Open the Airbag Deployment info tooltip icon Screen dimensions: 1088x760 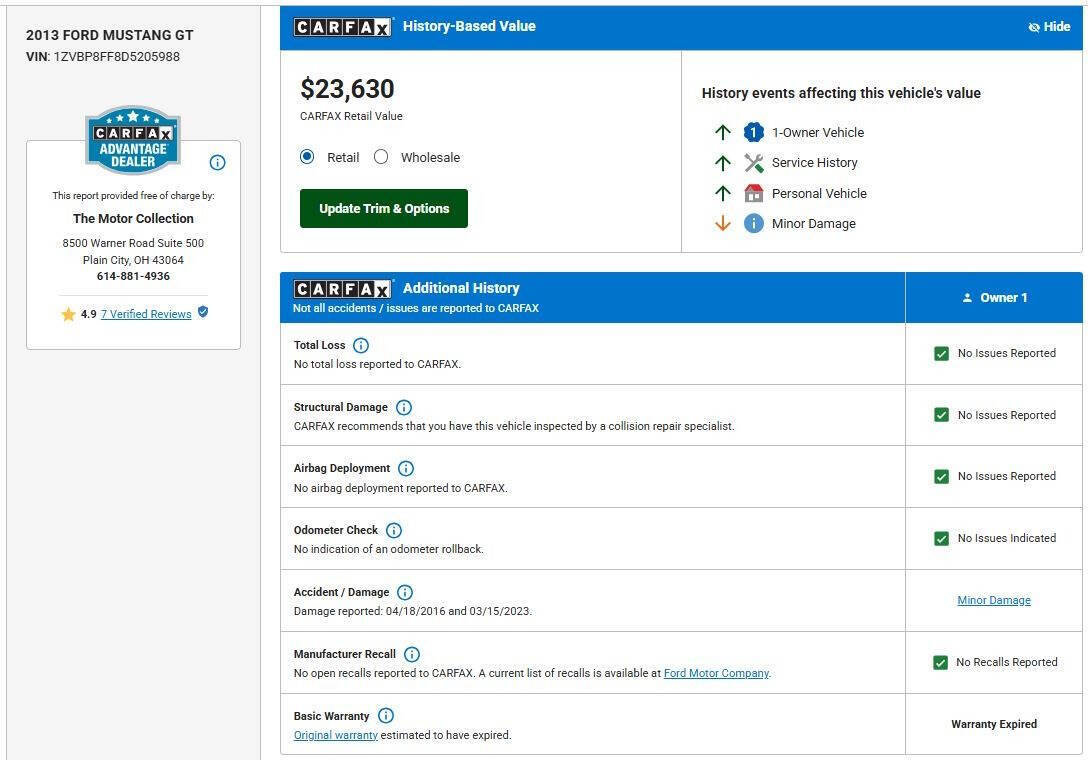[406, 468]
